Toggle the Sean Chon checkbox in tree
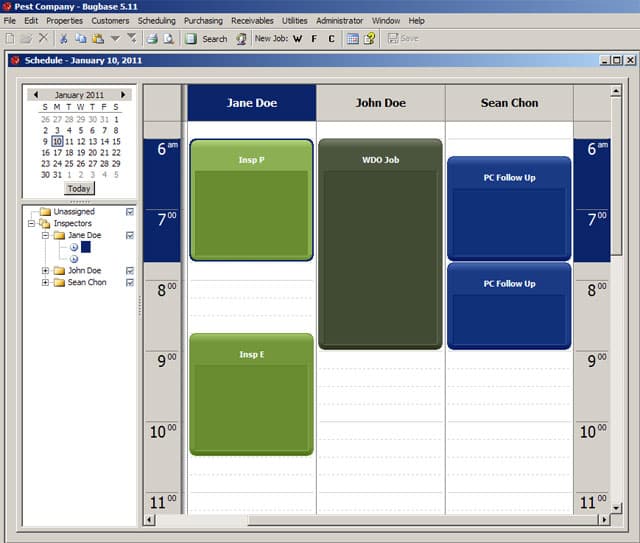Image resolution: width=640 pixels, height=543 pixels. (x=130, y=283)
